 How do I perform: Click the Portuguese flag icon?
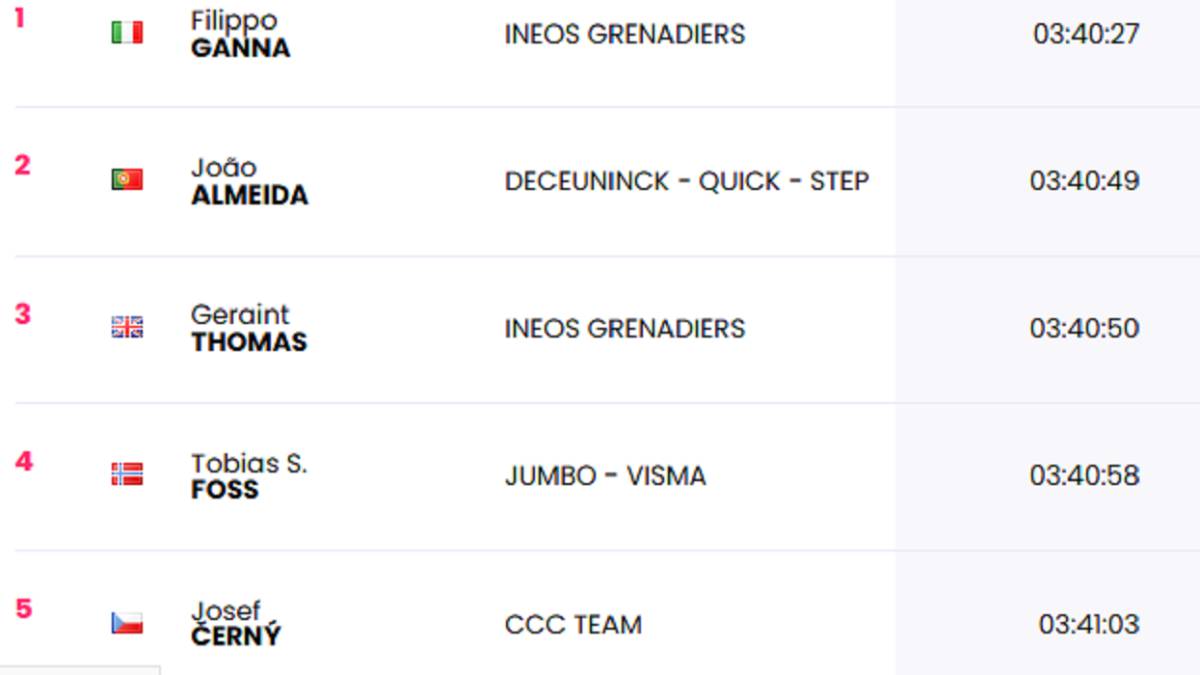coord(127,180)
